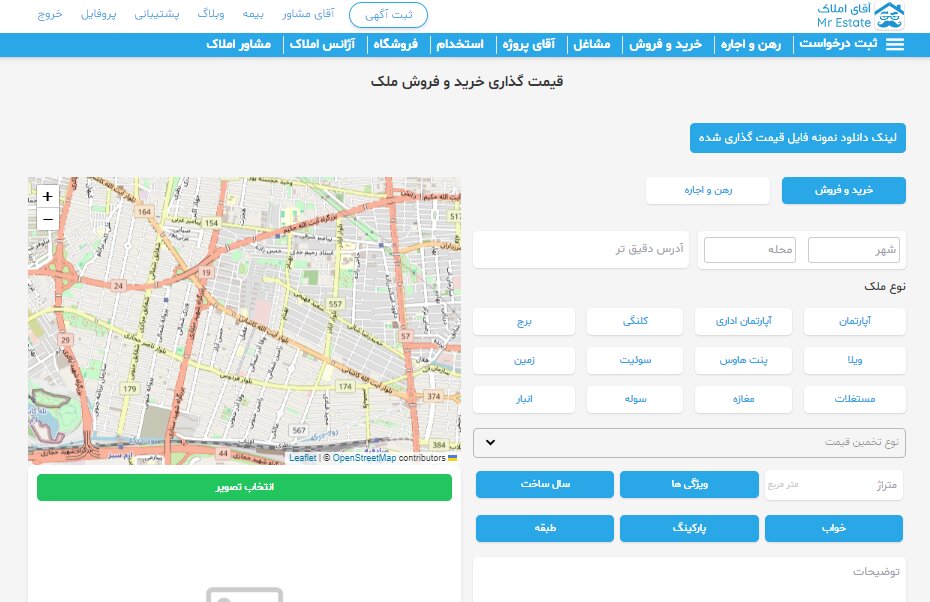Screen dimensions: 930x602
Task: Zoom out on the map
Action: click(x=47, y=219)
